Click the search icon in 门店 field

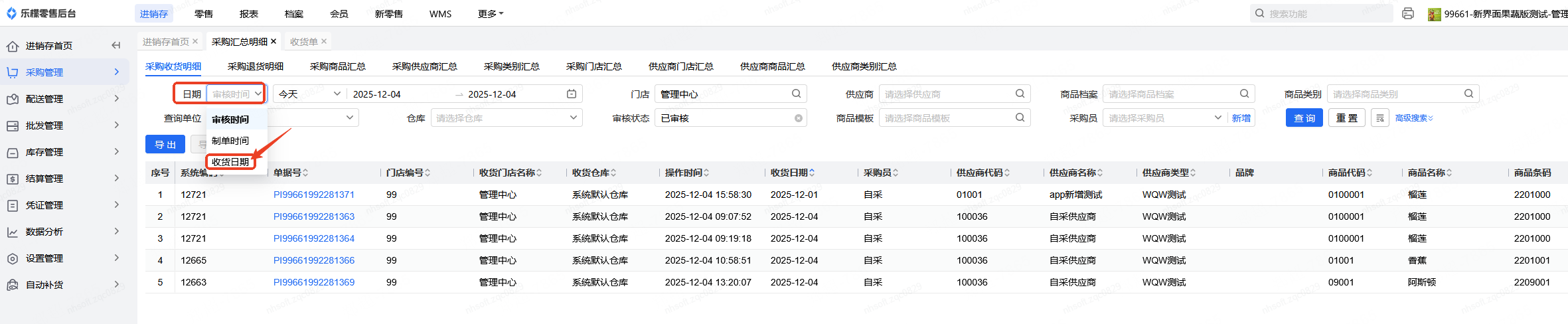click(x=796, y=94)
